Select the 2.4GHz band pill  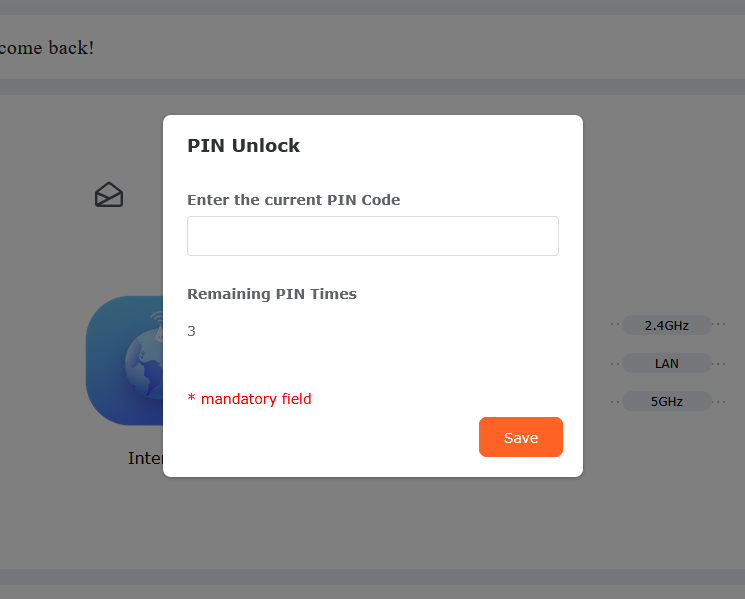click(x=666, y=325)
